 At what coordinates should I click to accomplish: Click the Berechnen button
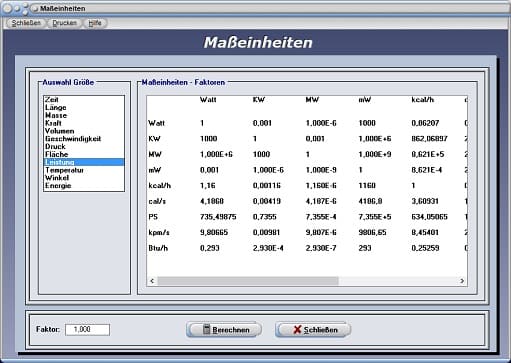click(x=224, y=330)
